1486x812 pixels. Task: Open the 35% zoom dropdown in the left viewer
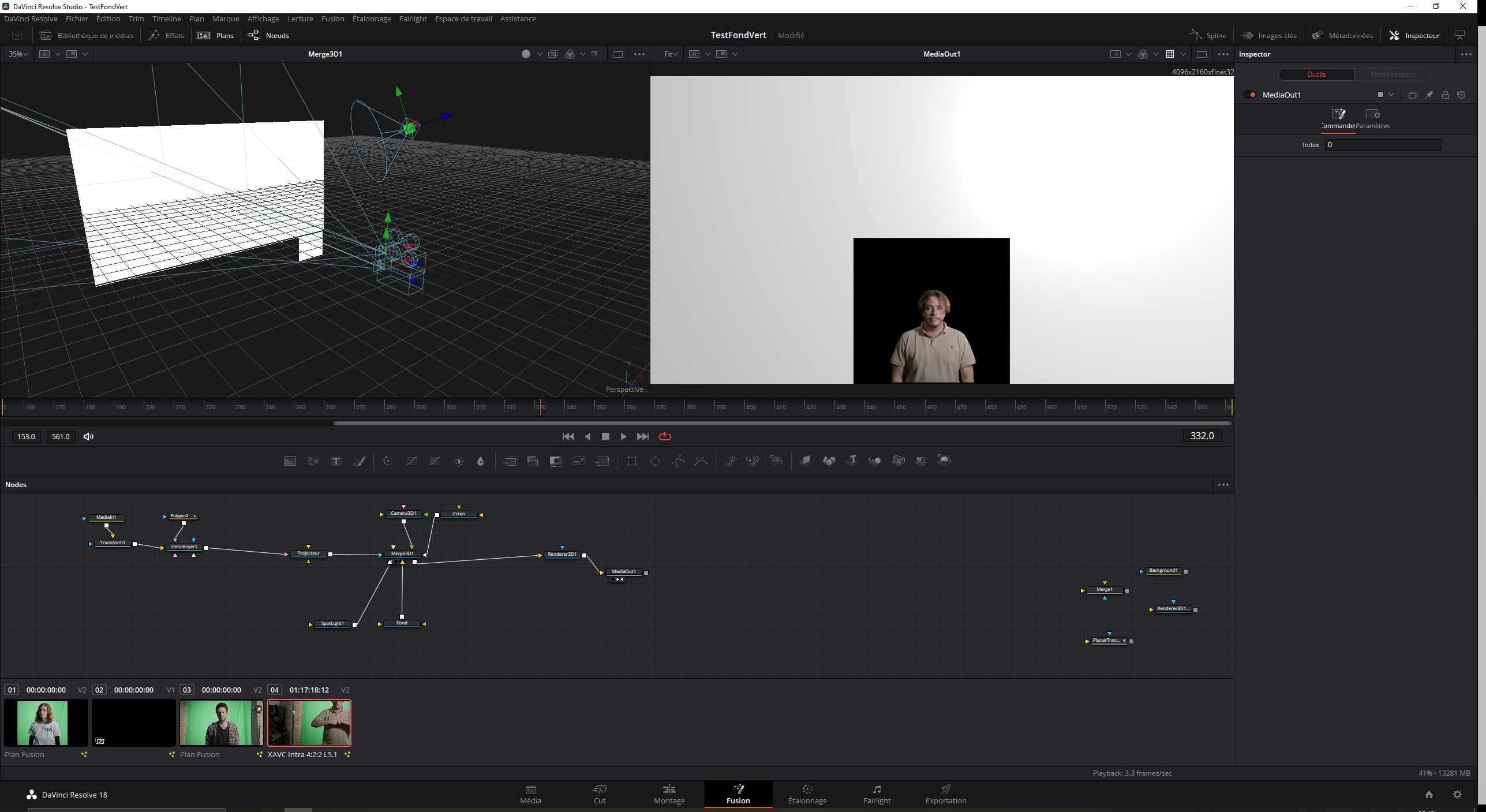click(18, 54)
